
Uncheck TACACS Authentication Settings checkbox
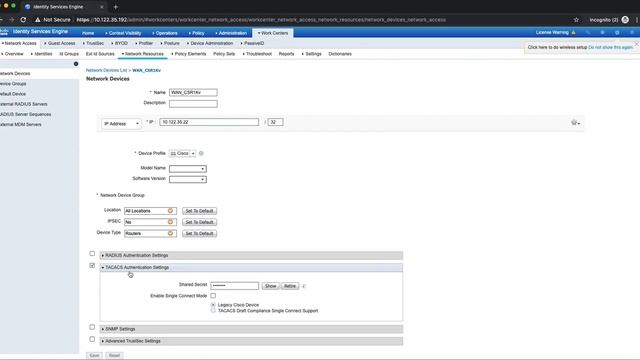click(x=92, y=266)
